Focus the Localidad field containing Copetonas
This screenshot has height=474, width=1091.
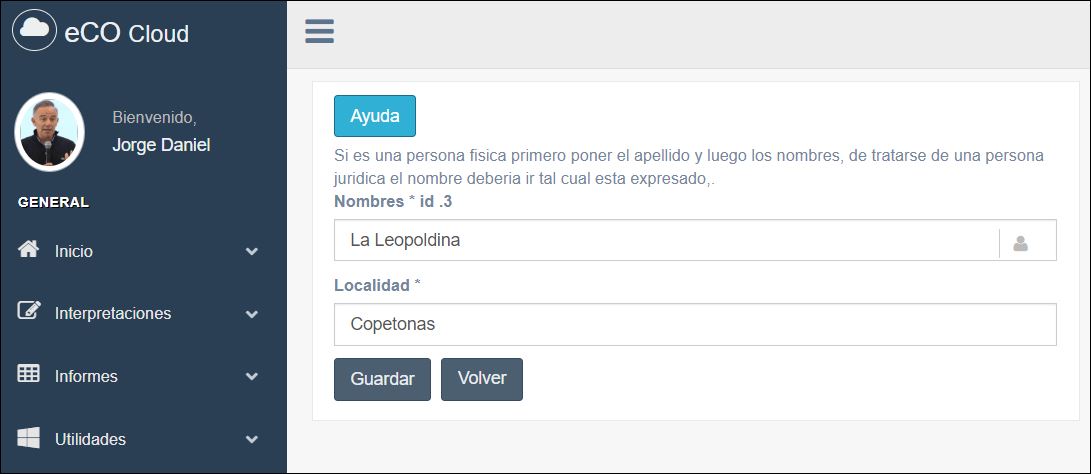pyautogui.click(x=695, y=324)
